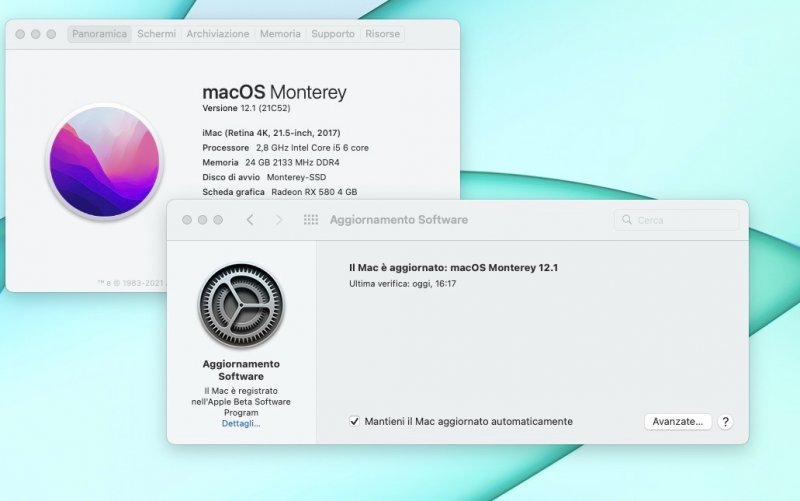Click 'Ultima verifica: oggi, 16:17' text
Viewport: 800px width, 501px height.
click(x=403, y=284)
